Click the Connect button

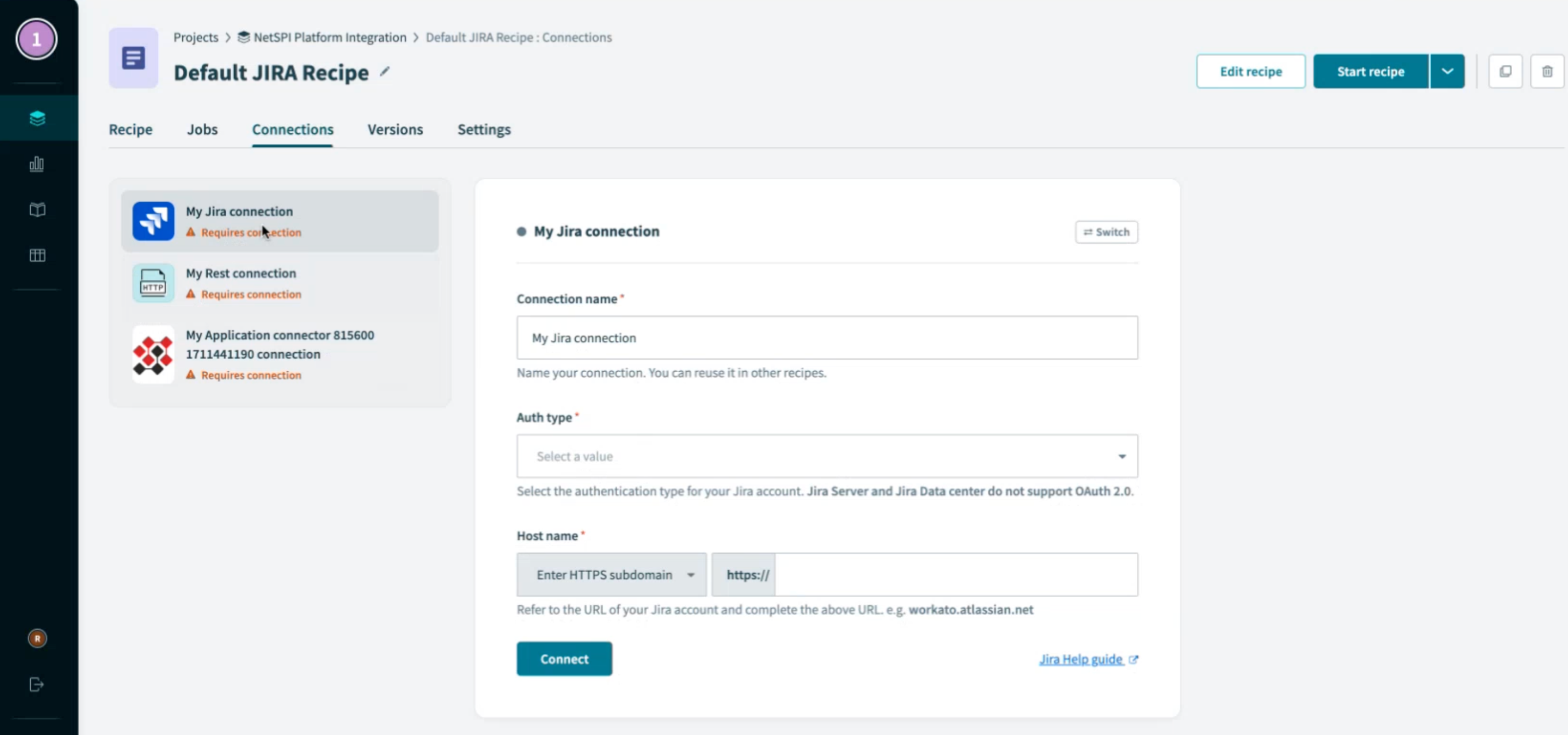564,659
